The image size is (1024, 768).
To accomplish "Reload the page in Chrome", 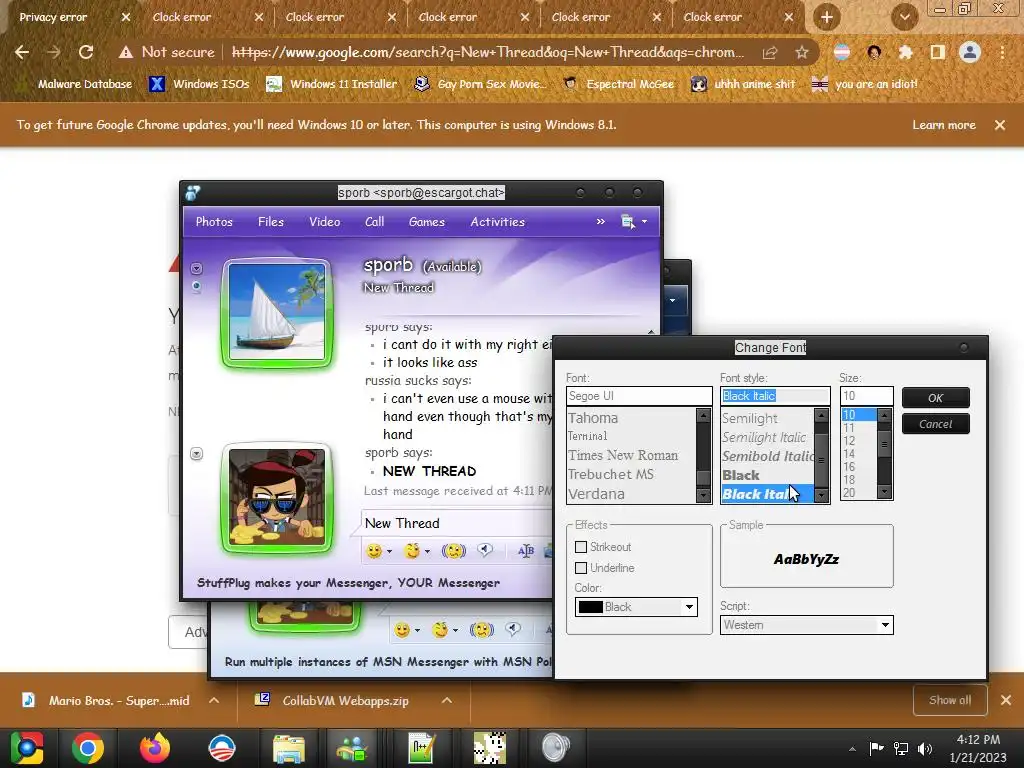I will [86, 52].
